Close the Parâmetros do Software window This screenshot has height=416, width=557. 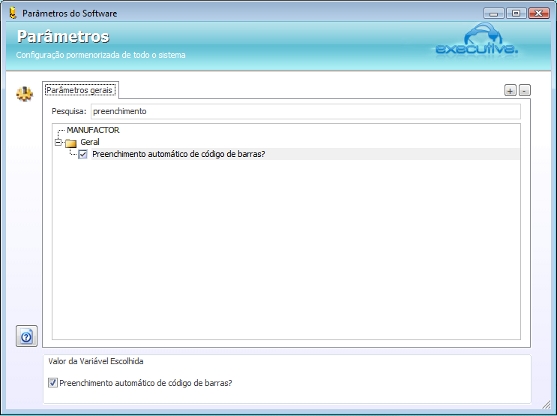click(539, 13)
